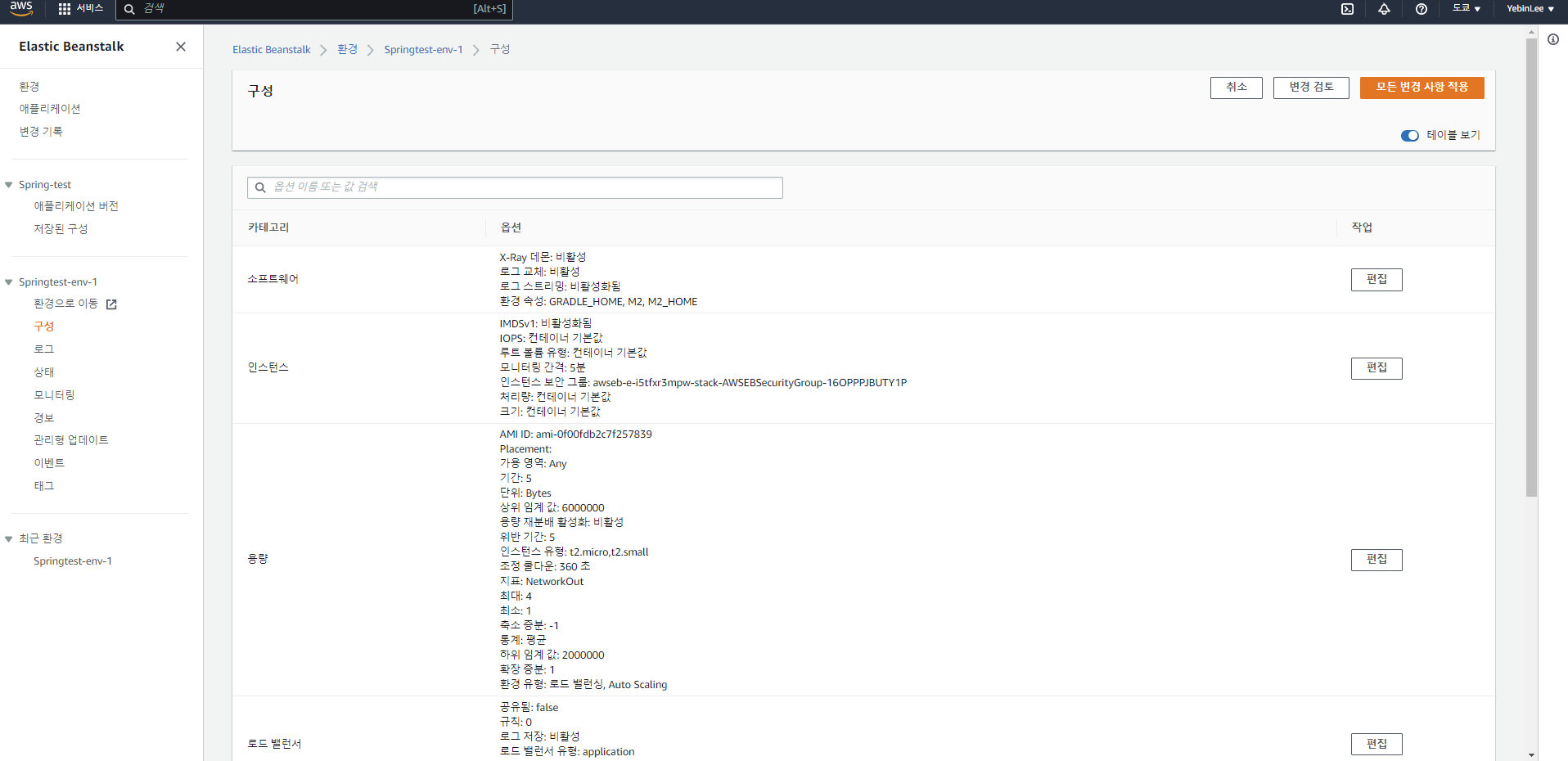Open the AWS home logo

(x=21, y=8)
